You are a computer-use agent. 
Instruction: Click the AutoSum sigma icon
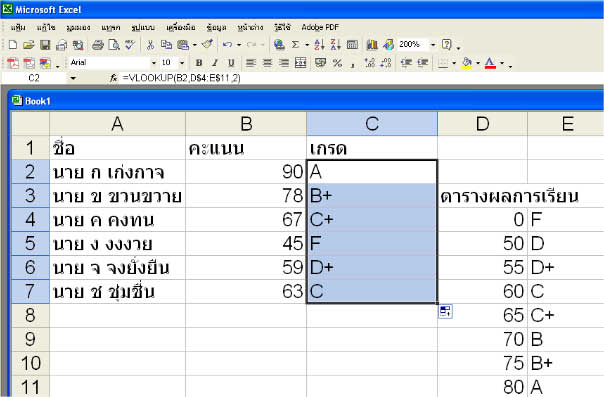[295, 45]
